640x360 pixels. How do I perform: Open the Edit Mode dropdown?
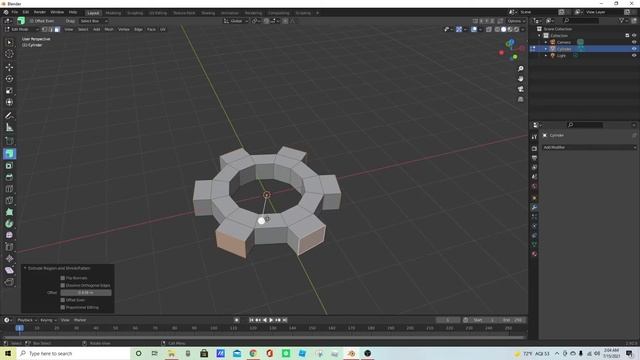click(x=21, y=29)
